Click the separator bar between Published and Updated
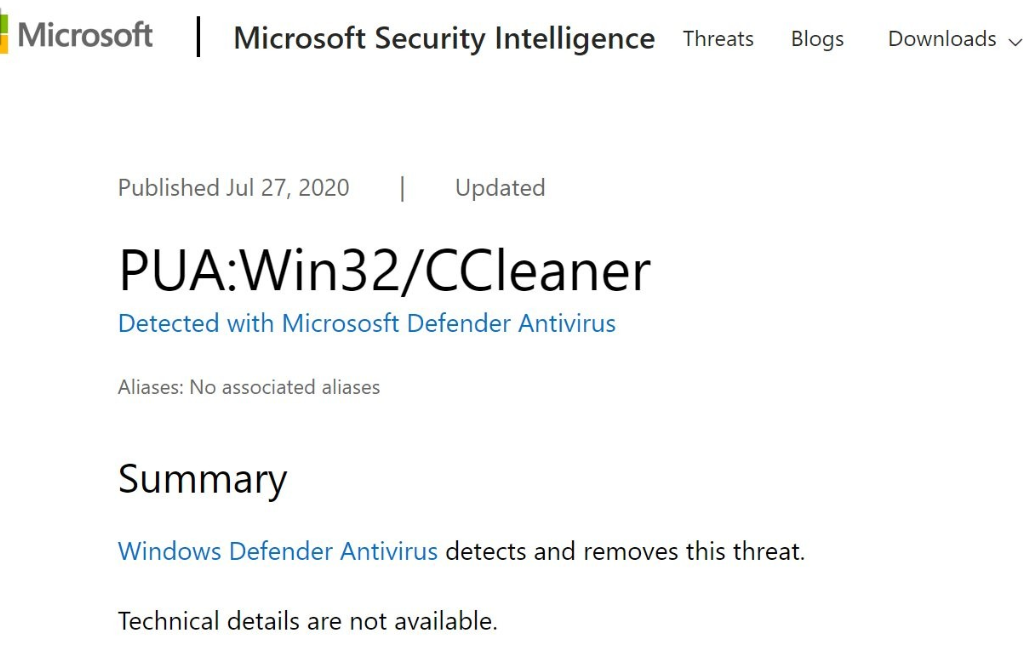Screen dimensions: 1023x646 point(403,189)
